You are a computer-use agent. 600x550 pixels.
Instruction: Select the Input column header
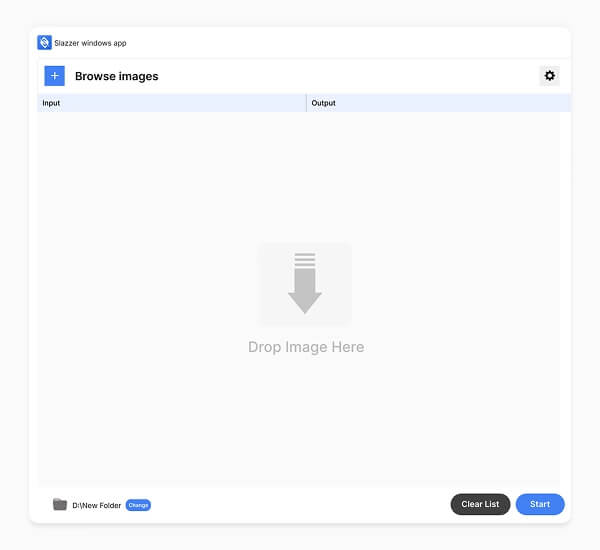[172, 103]
